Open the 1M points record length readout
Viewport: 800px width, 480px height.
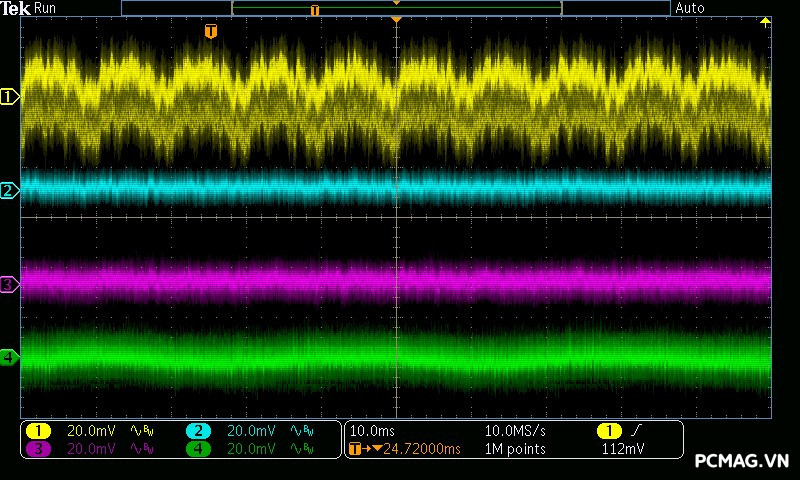pyautogui.click(x=515, y=449)
